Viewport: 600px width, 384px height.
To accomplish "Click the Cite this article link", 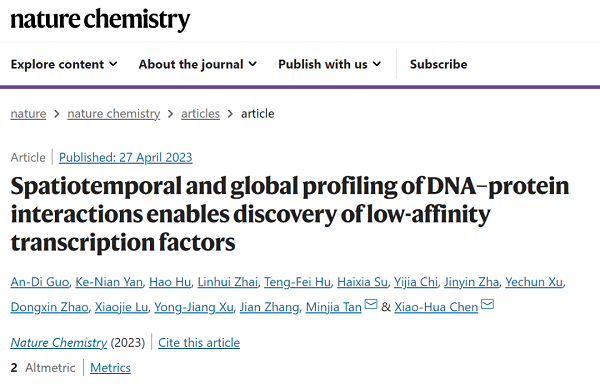I will click(x=199, y=343).
